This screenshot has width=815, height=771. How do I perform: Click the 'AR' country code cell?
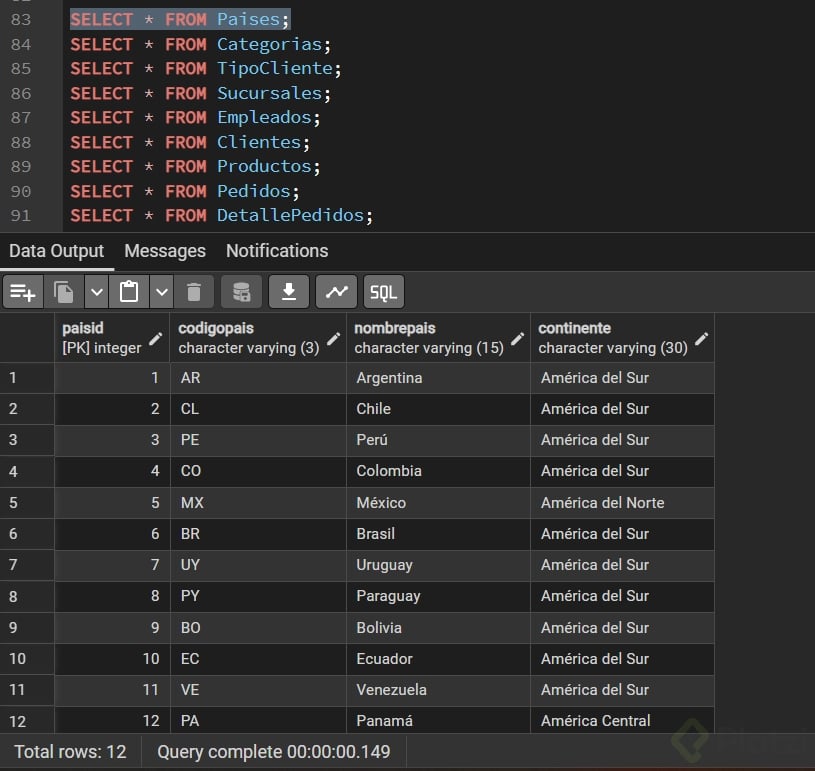click(x=258, y=378)
